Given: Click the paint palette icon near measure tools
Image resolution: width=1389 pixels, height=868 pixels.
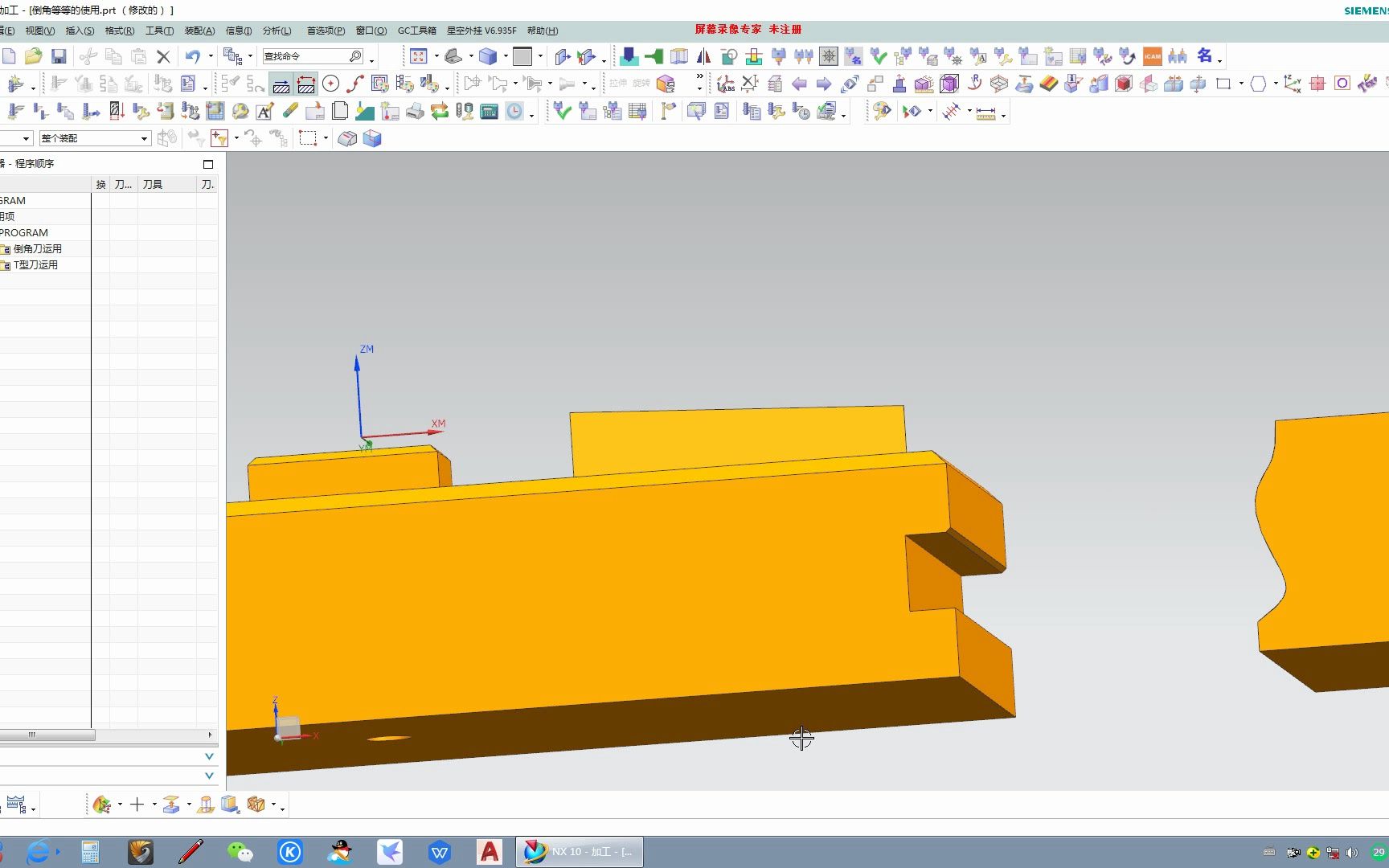Looking at the screenshot, I should click(882, 112).
